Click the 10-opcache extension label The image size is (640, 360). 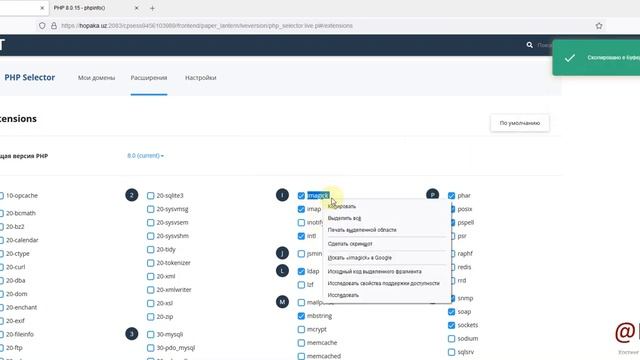coord(22,196)
